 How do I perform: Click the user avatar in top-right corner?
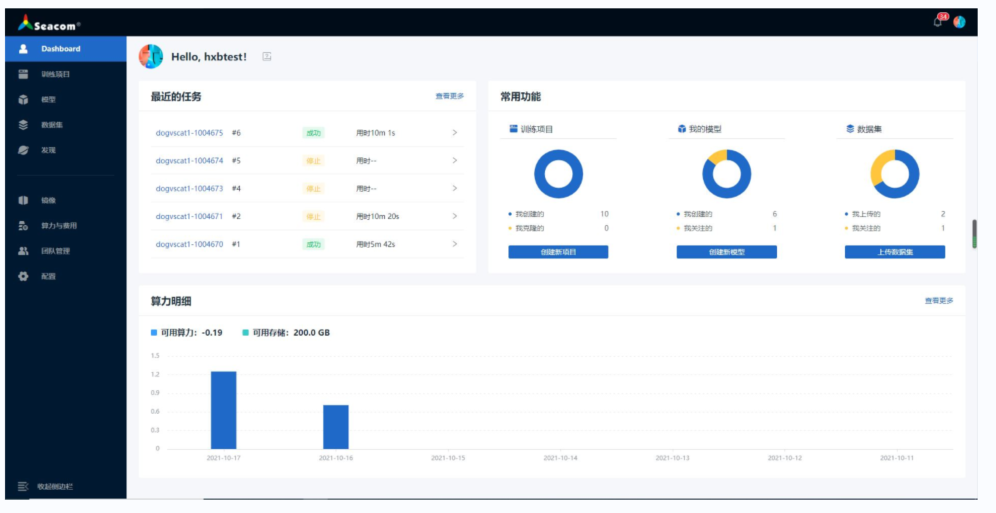pyautogui.click(x=959, y=21)
